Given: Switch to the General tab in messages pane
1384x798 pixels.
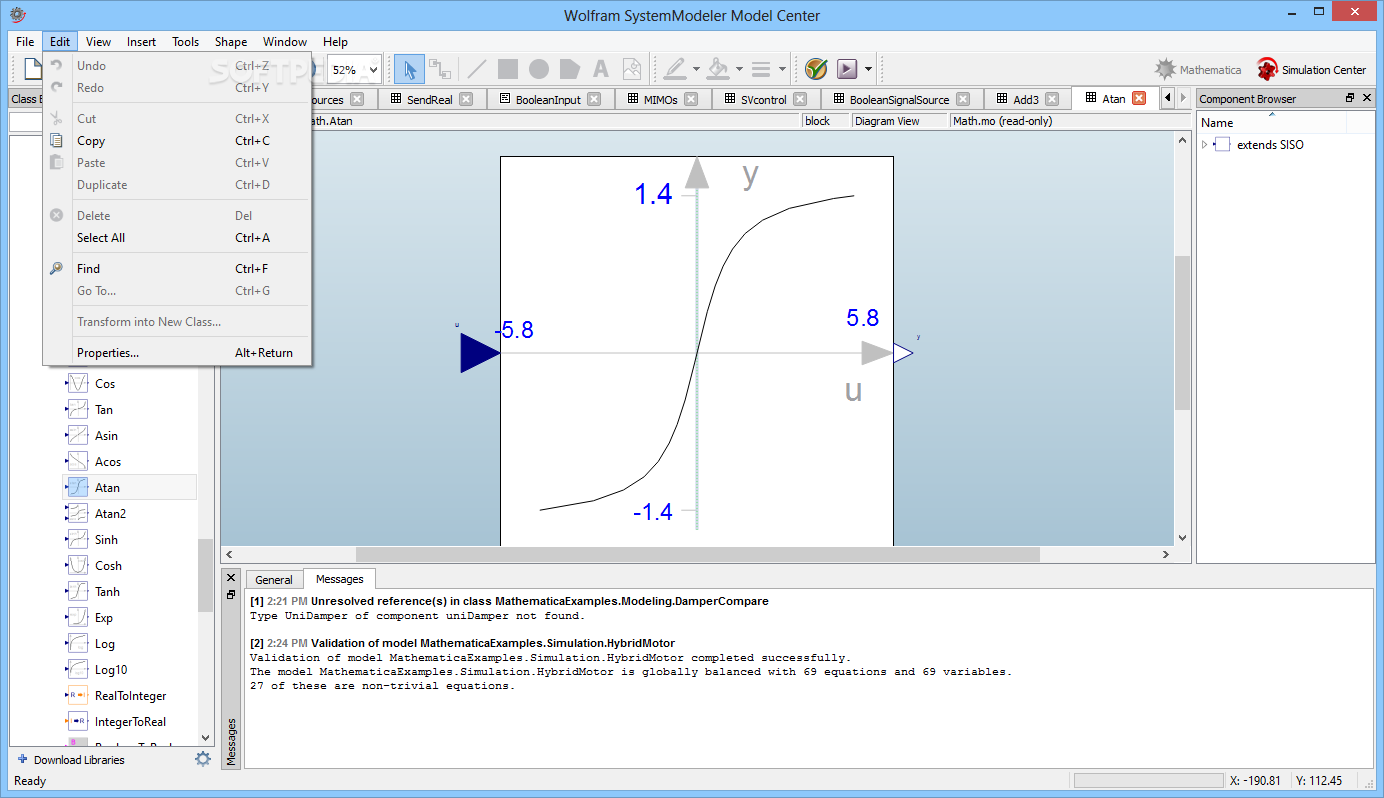Looking at the screenshot, I should click(x=274, y=580).
